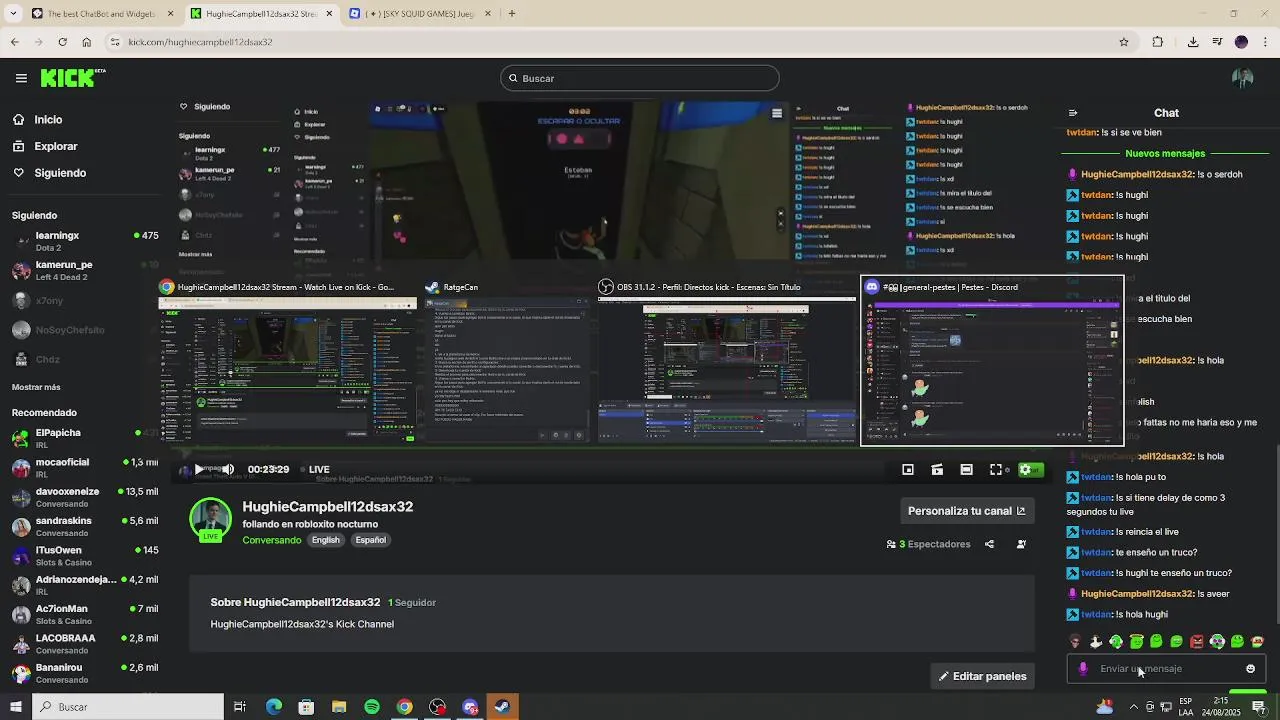Mute the stream volume
The image size is (1280, 720).
[228, 469]
